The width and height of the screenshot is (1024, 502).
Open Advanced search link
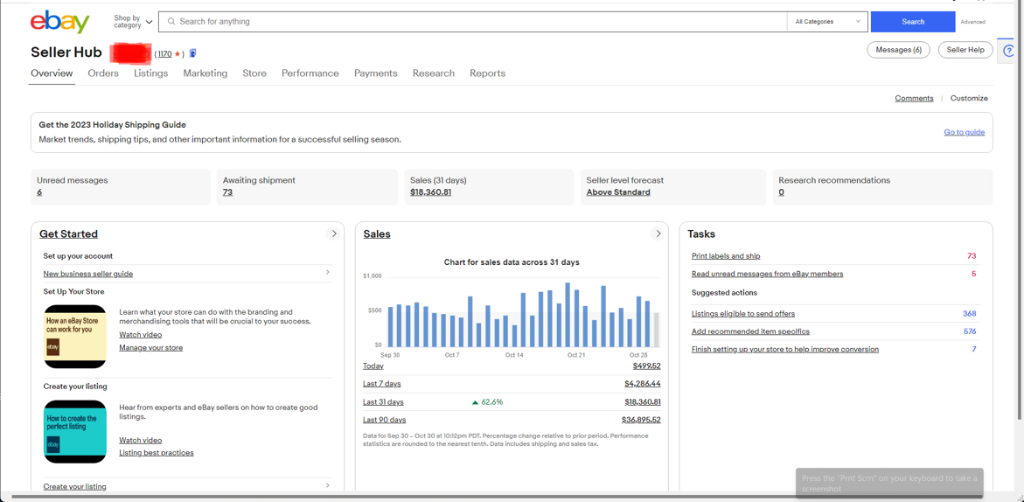tap(972, 22)
